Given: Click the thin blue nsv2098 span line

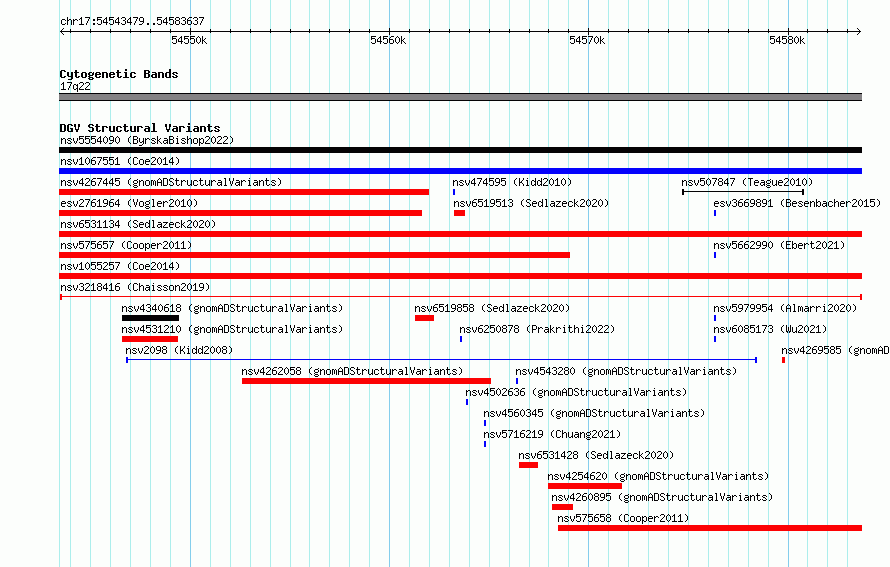Looking at the screenshot, I should 442,360.
